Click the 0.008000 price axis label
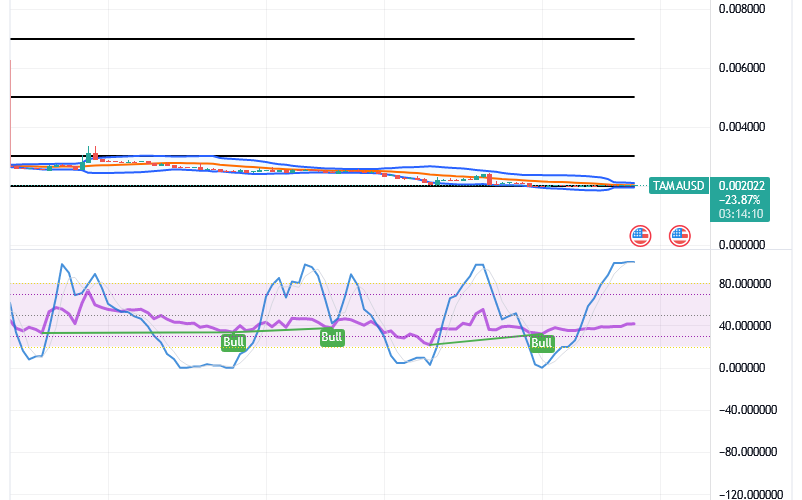 click(742, 9)
